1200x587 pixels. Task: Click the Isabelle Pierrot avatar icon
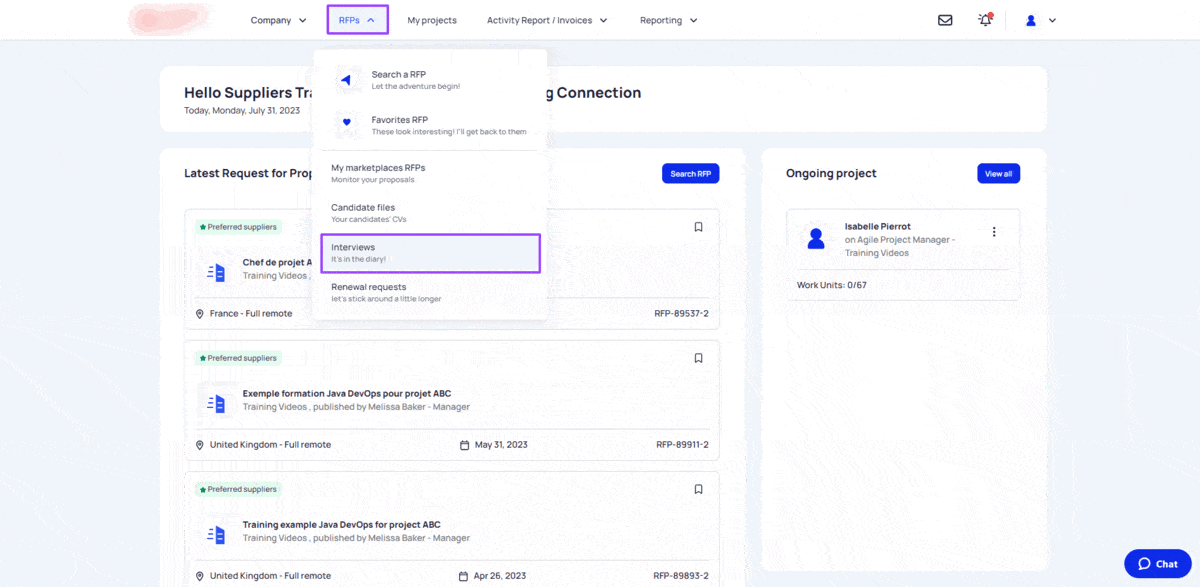tap(816, 238)
